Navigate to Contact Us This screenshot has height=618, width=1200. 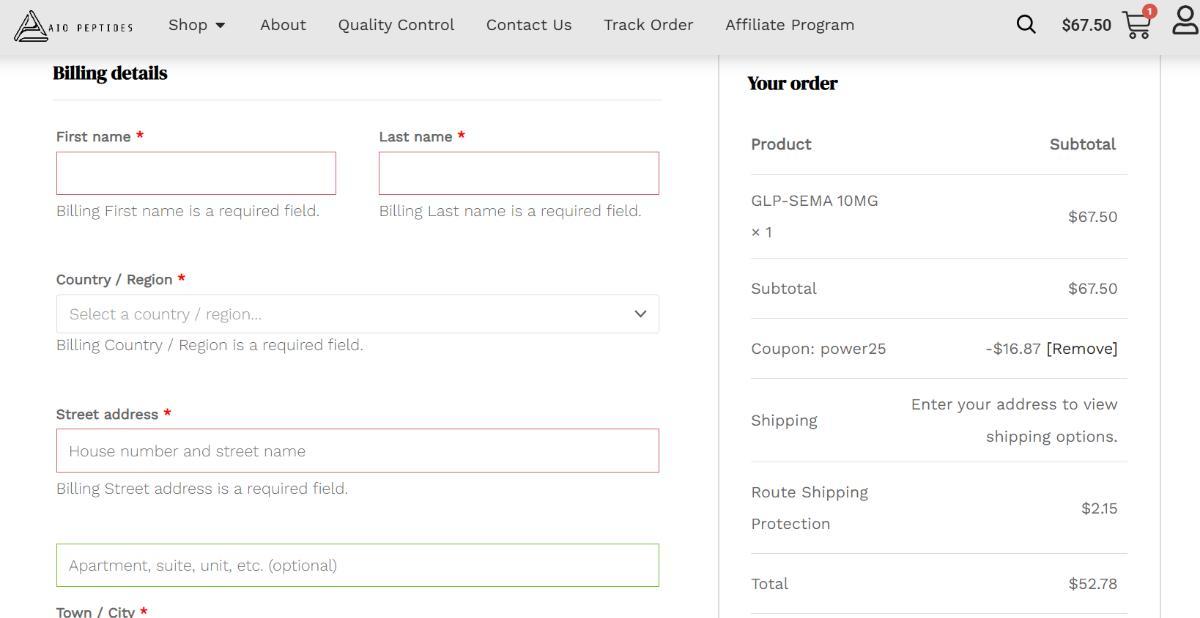click(x=529, y=25)
